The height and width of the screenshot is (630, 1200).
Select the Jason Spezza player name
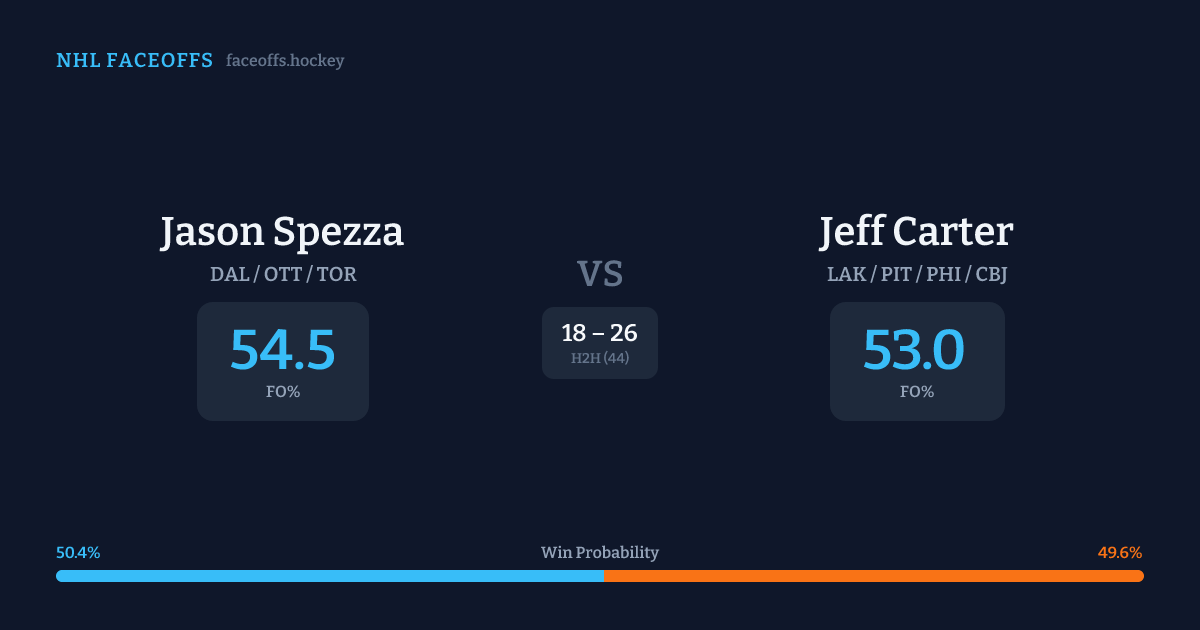(x=282, y=232)
